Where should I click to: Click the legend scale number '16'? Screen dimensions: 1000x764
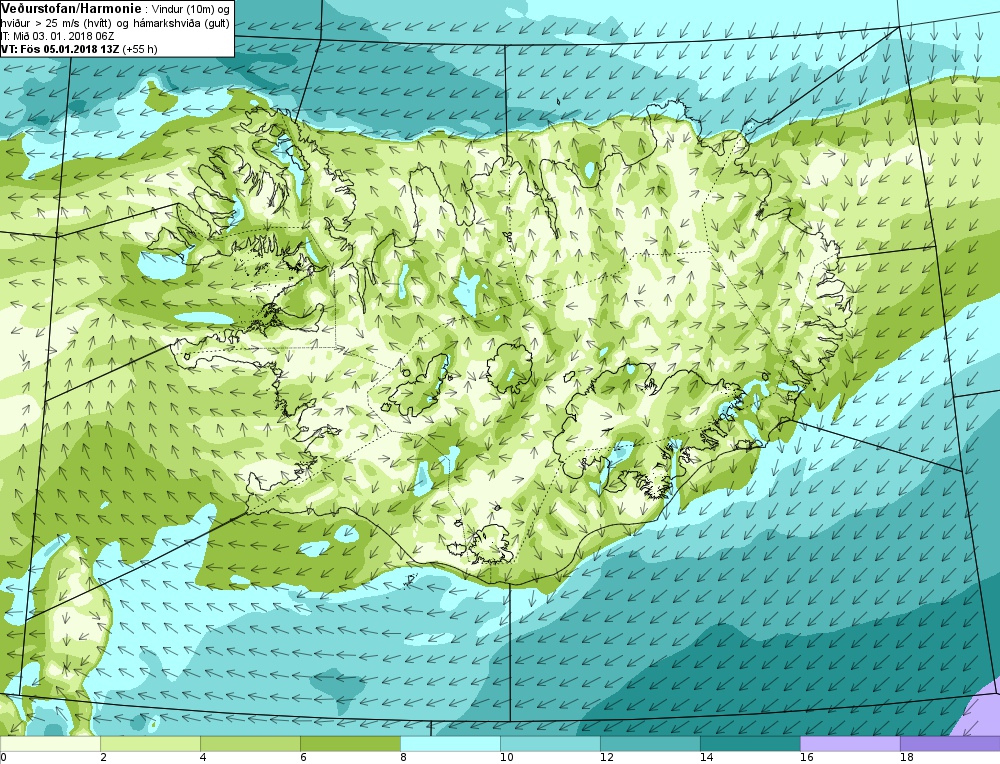(807, 758)
